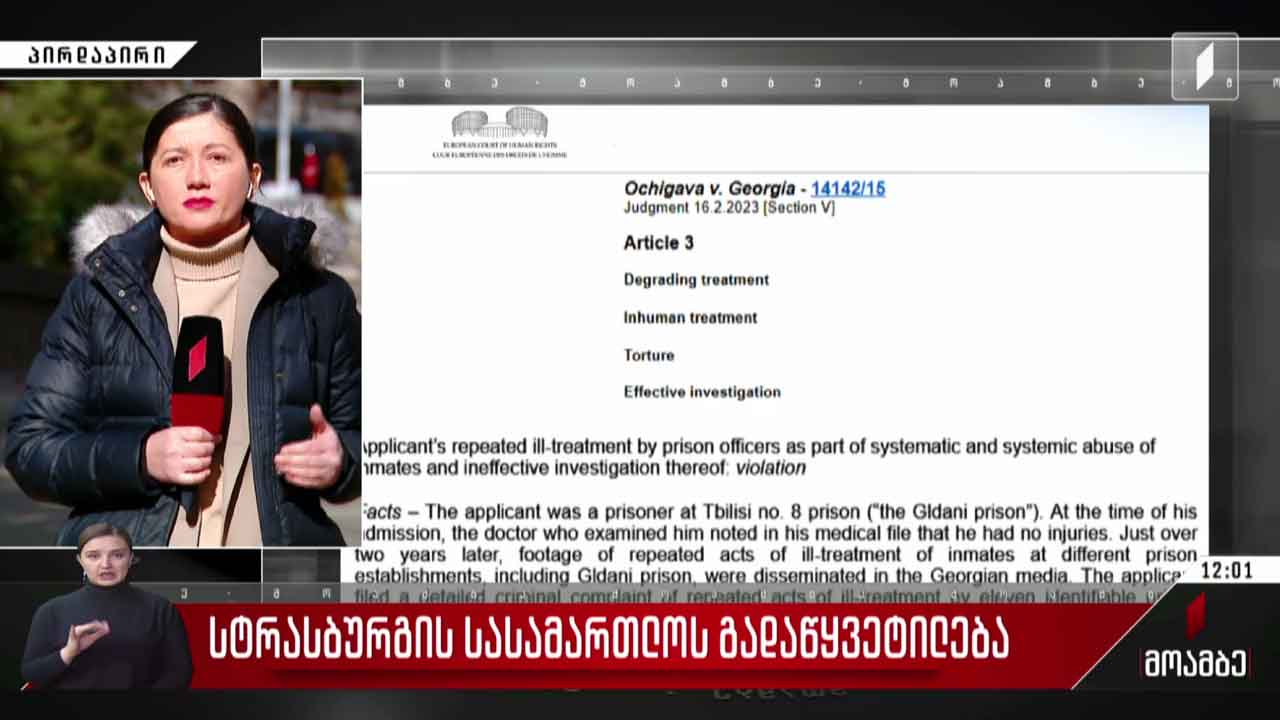Click the European Court of Human Rights logo

pyautogui.click(x=499, y=133)
